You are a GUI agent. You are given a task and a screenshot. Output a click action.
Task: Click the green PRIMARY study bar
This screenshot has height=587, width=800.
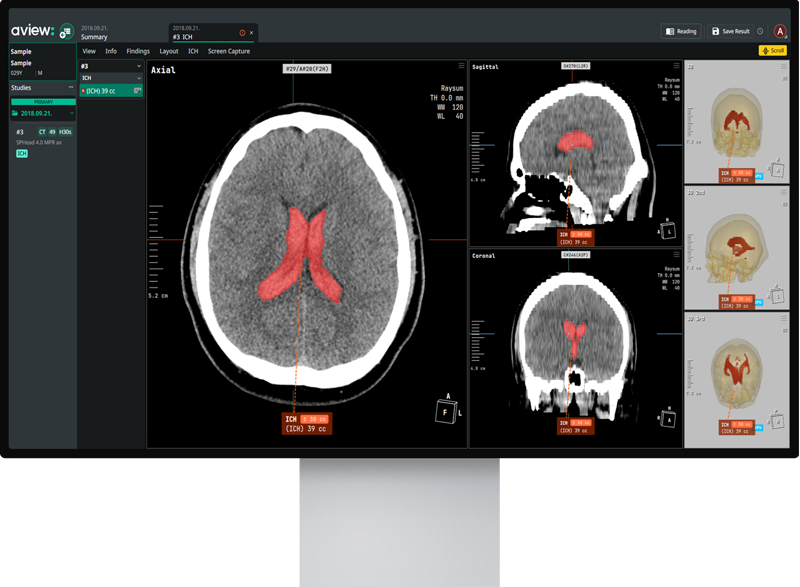(x=43, y=102)
